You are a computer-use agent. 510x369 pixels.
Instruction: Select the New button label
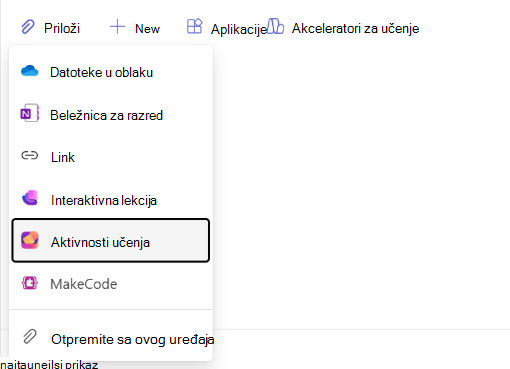point(147,29)
